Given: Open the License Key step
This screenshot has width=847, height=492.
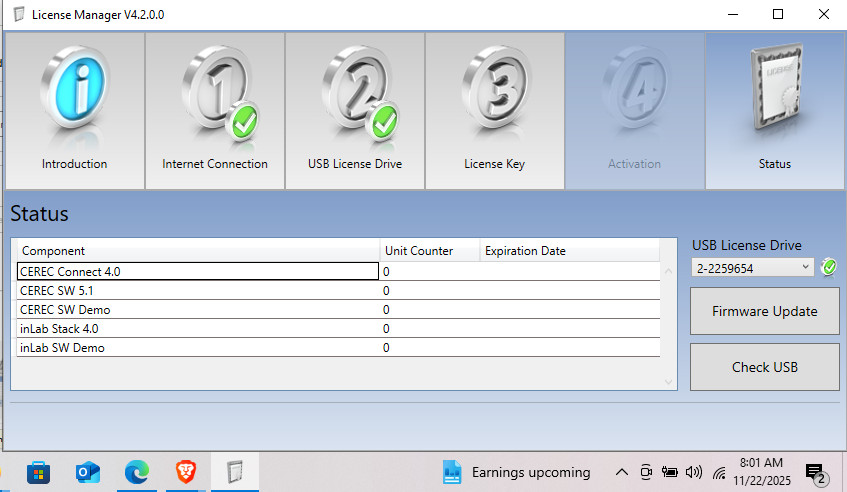Looking at the screenshot, I should [495, 111].
